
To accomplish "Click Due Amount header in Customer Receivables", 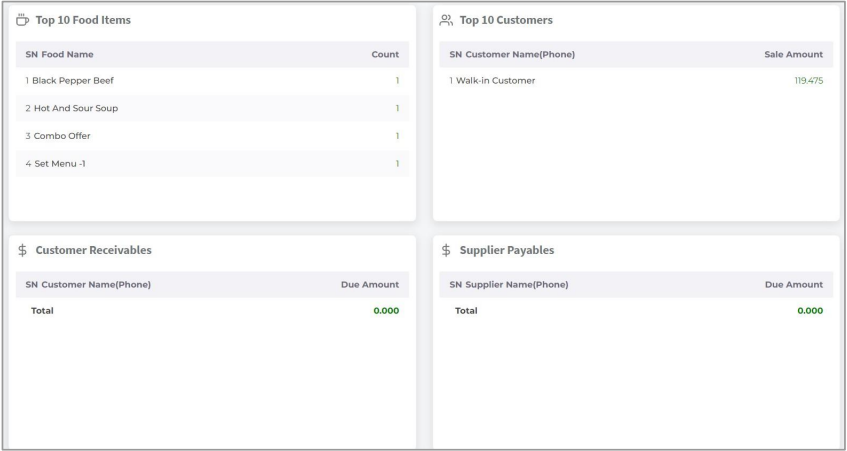I will [370, 285].
